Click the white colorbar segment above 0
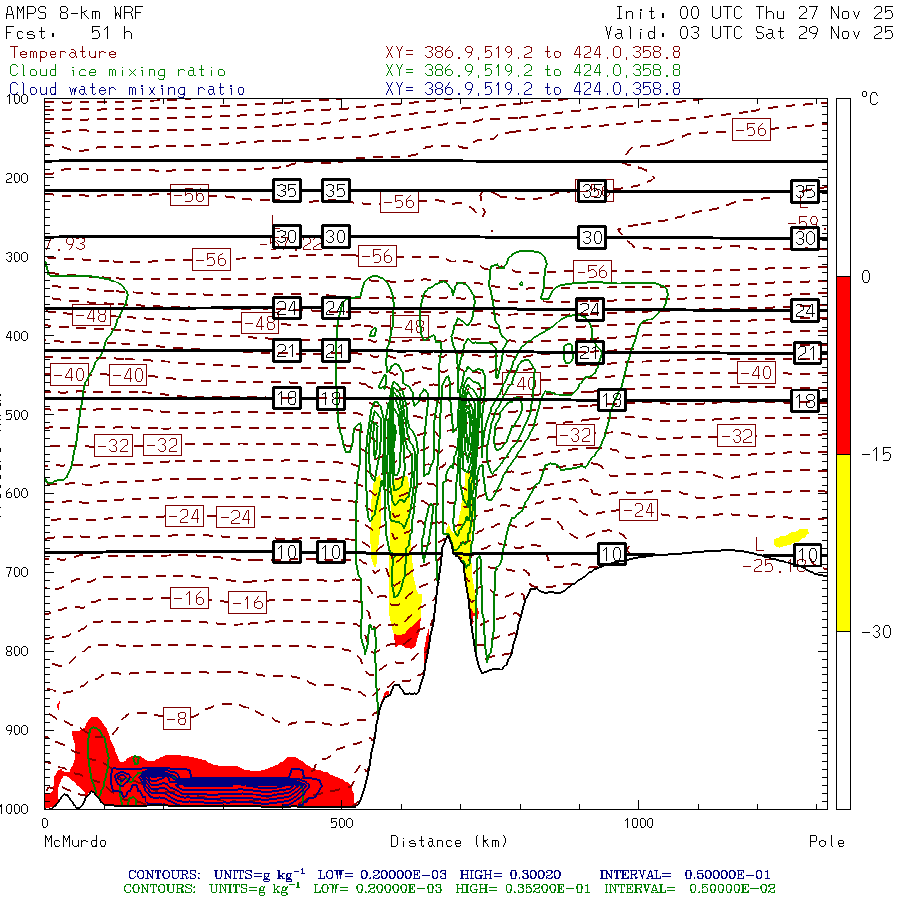The width and height of the screenshot is (900, 900). point(843,188)
